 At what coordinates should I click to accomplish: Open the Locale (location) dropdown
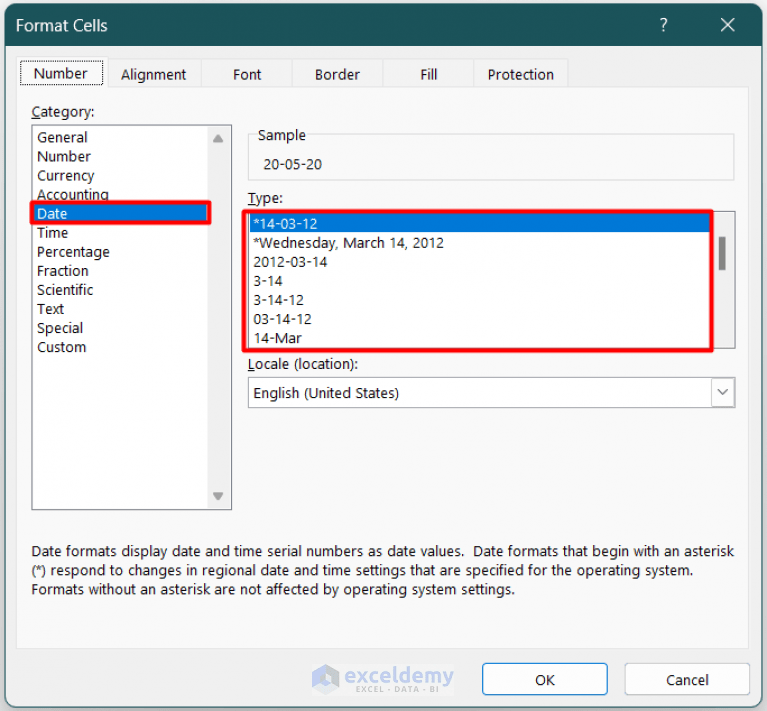click(x=491, y=392)
